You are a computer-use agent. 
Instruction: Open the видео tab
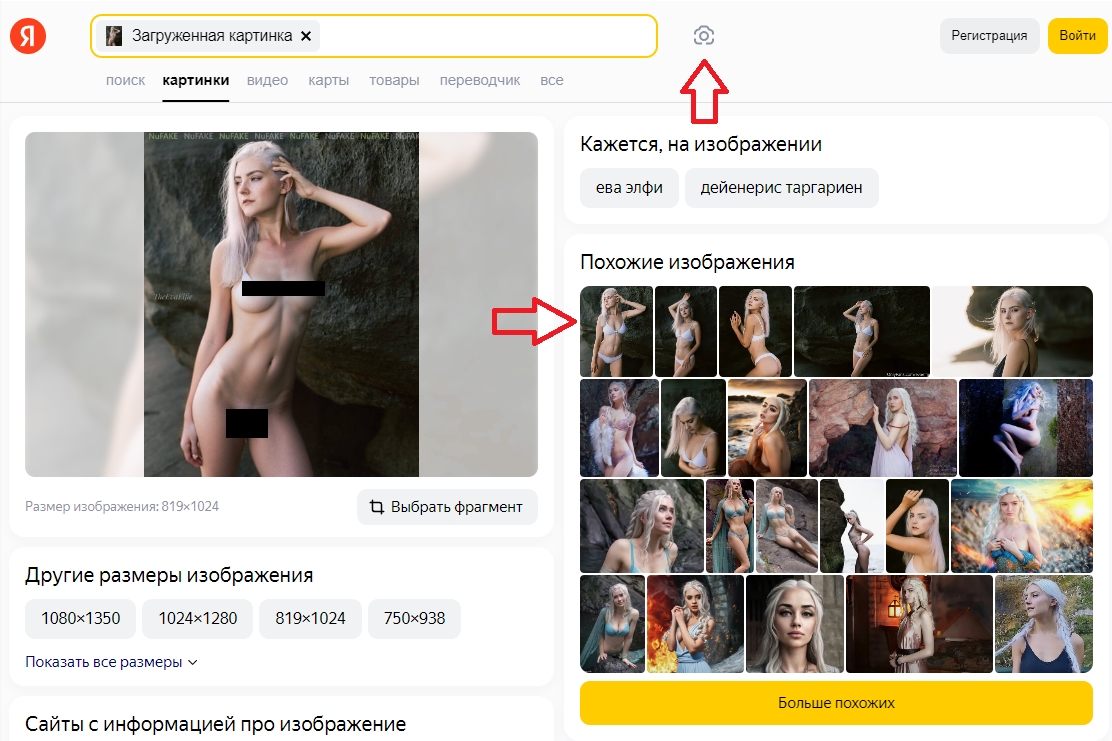pyautogui.click(x=267, y=80)
